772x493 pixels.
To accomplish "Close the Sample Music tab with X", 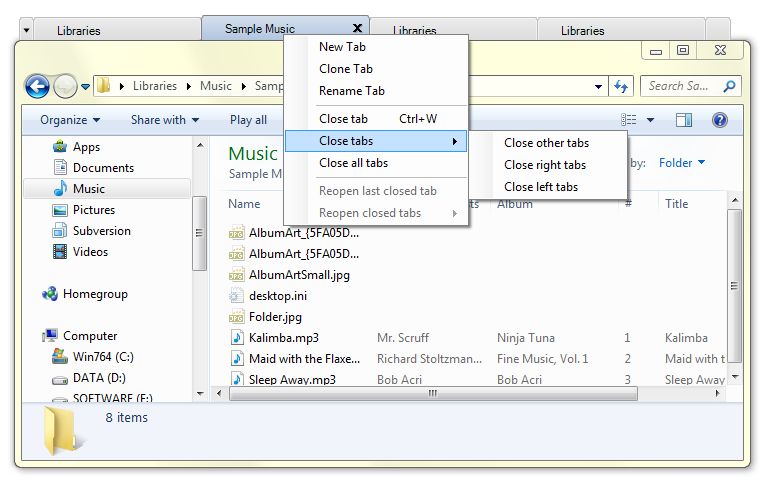I will pos(358,29).
